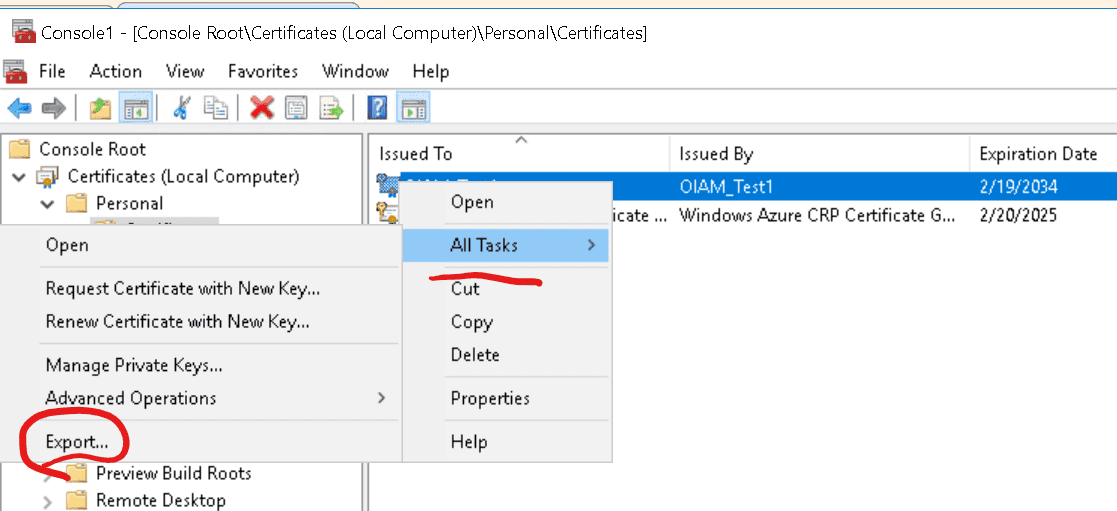Select Manage Private Keys... option
The width and height of the screenshot is (1117, 511).
click(x=134, y=366)
